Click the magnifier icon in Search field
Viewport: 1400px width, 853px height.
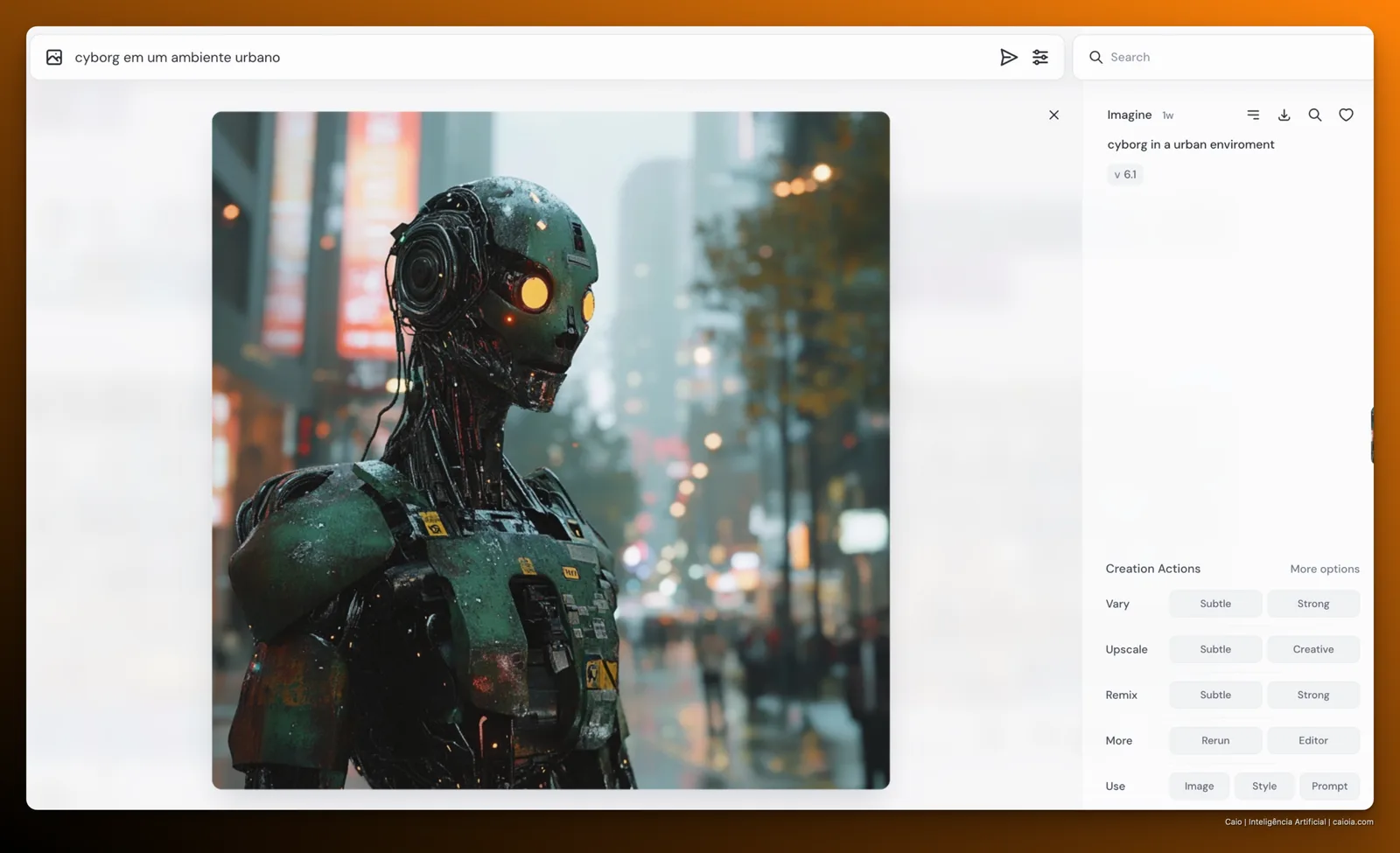click(x=1095, y=57)
